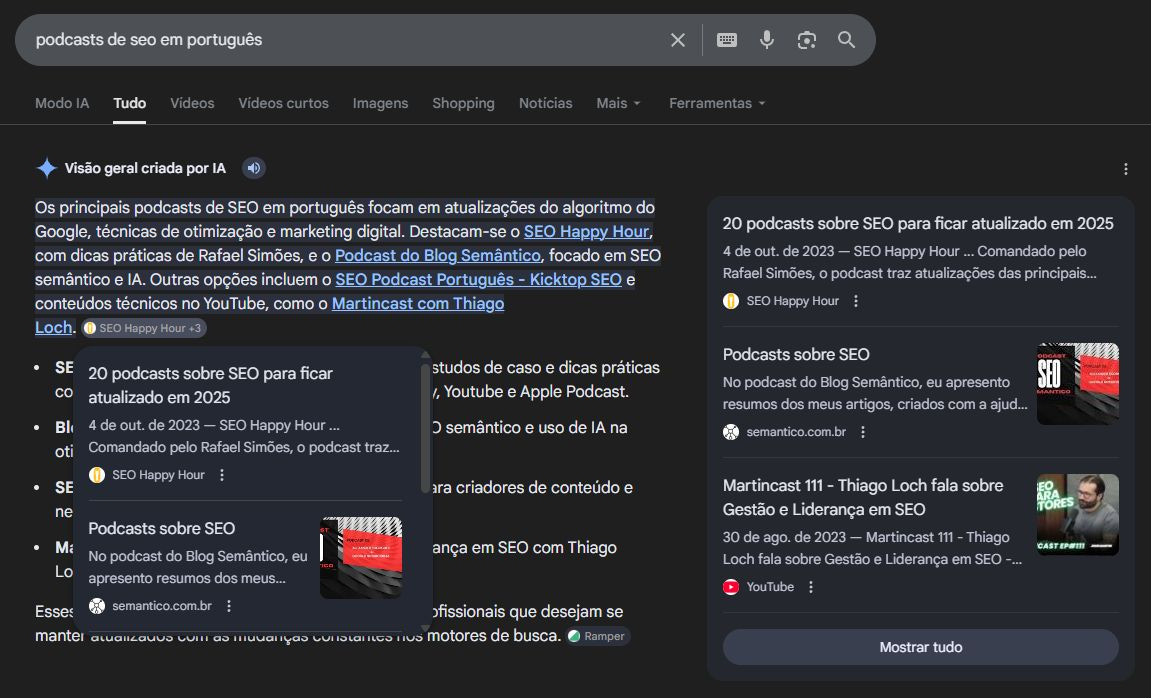Image resolution: width=1151 pixels, height=698 pixels.
Task: Open the three-dot menu beside semantico.com.br in popup
Action: point(229,606)
